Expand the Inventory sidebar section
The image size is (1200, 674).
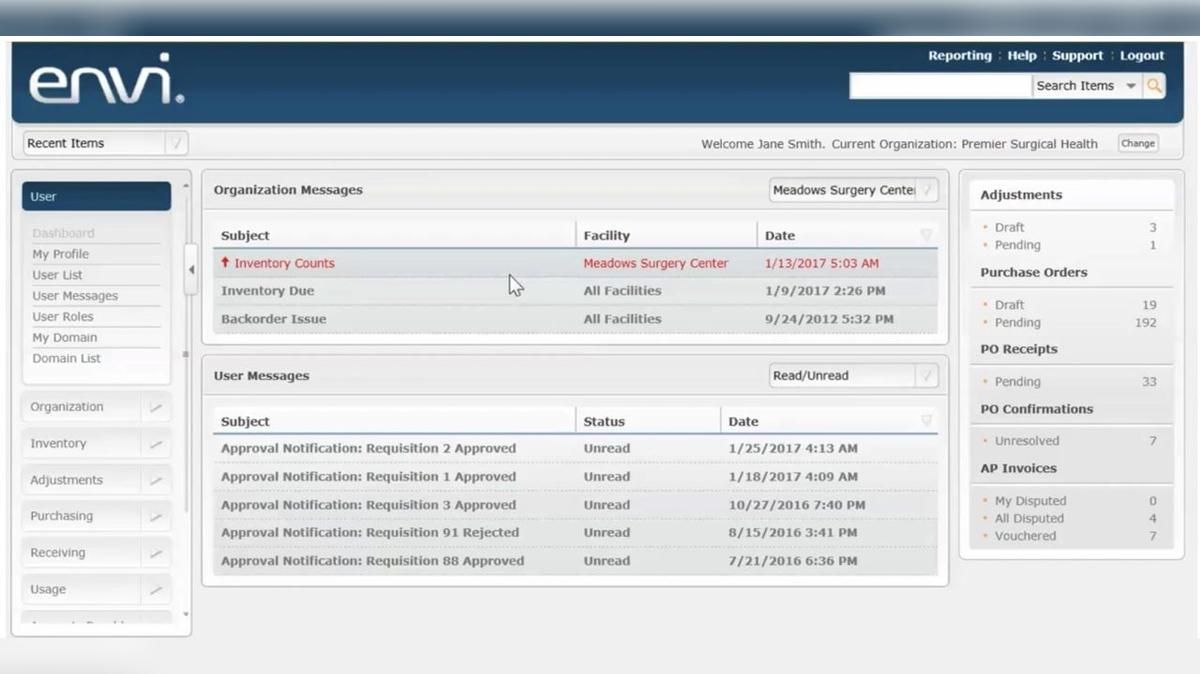95,444
